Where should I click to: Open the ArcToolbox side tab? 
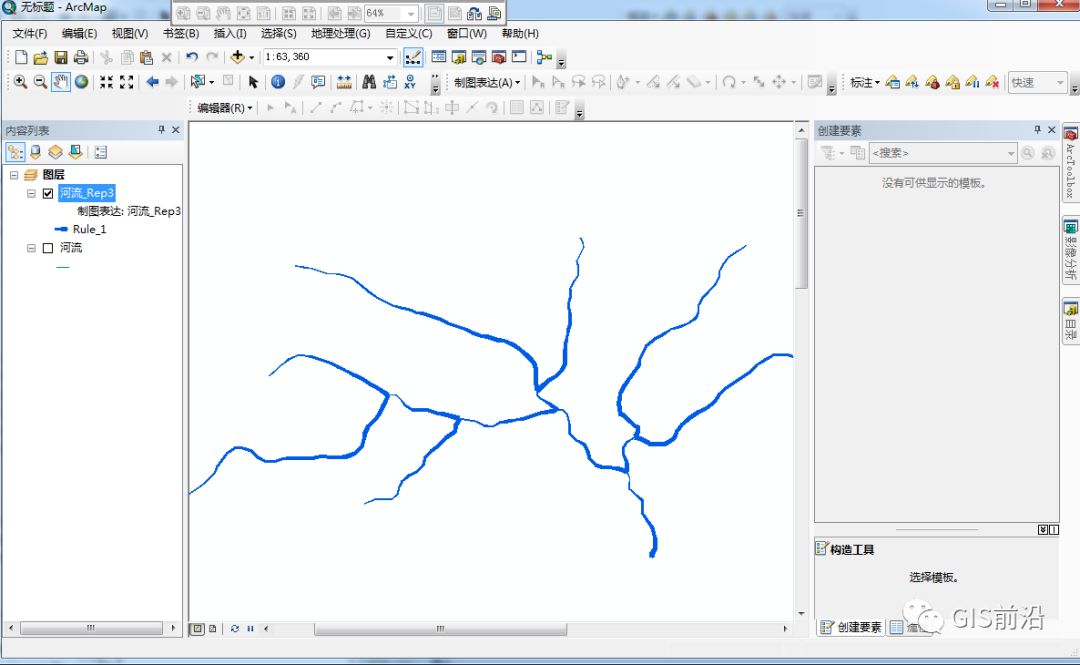tap(1070, 164)
